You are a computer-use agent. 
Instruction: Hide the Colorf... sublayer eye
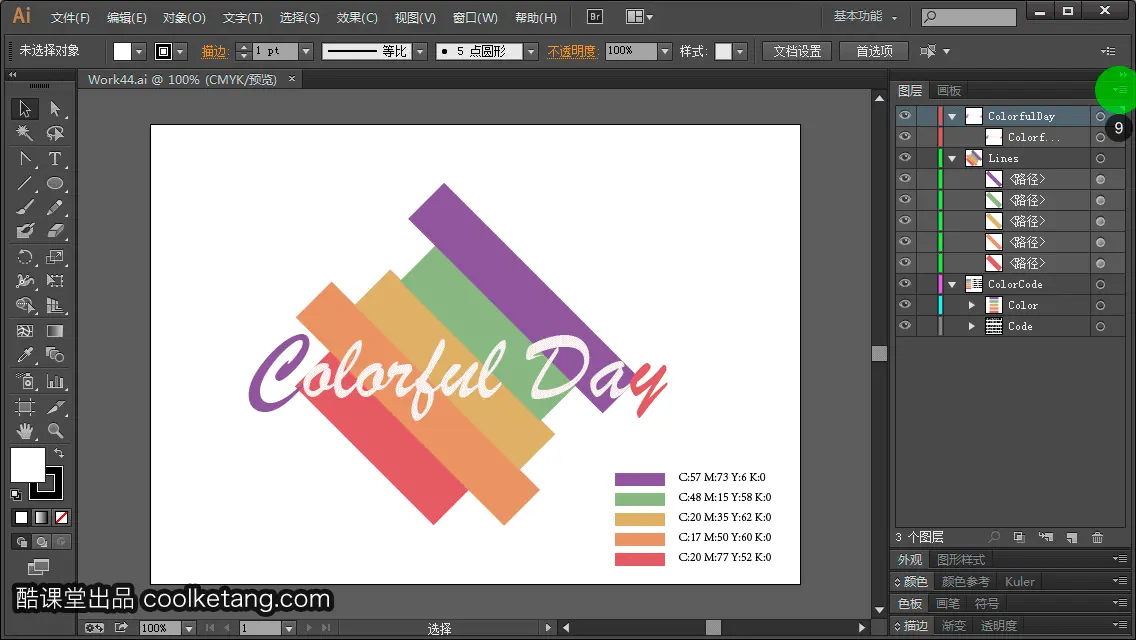pyautogui.click(x=905, y=136)
